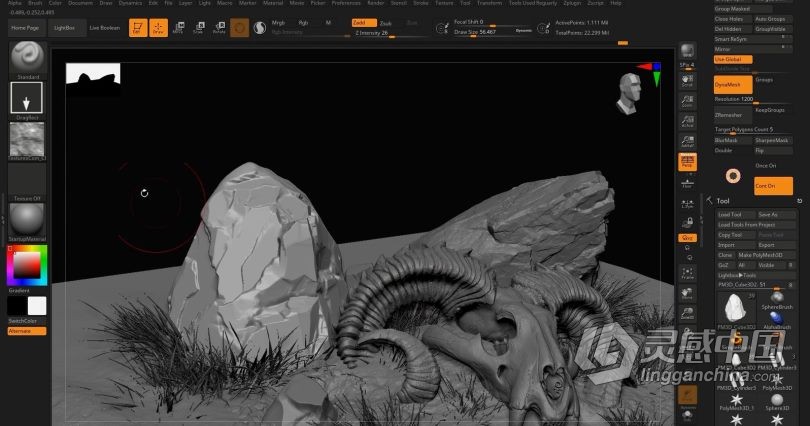Click the Close Holes button

[x=733, y=19]
